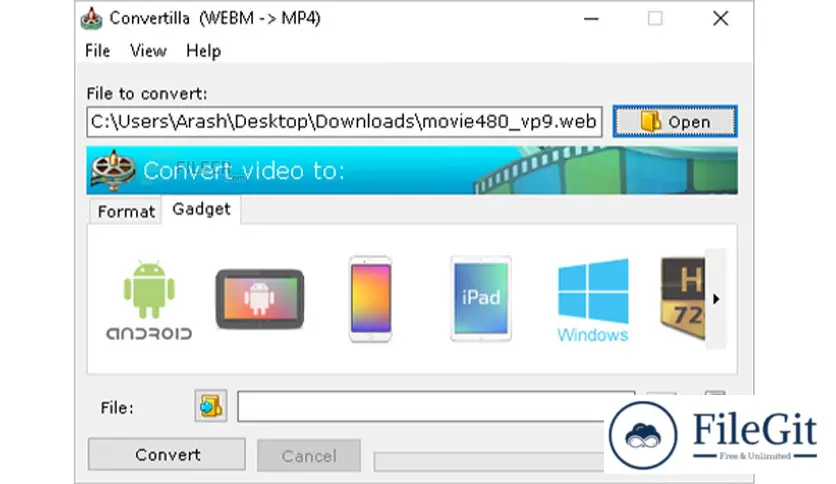Click the output file browse folder icon
836x484 pixels.
click(x=211, y=407)
